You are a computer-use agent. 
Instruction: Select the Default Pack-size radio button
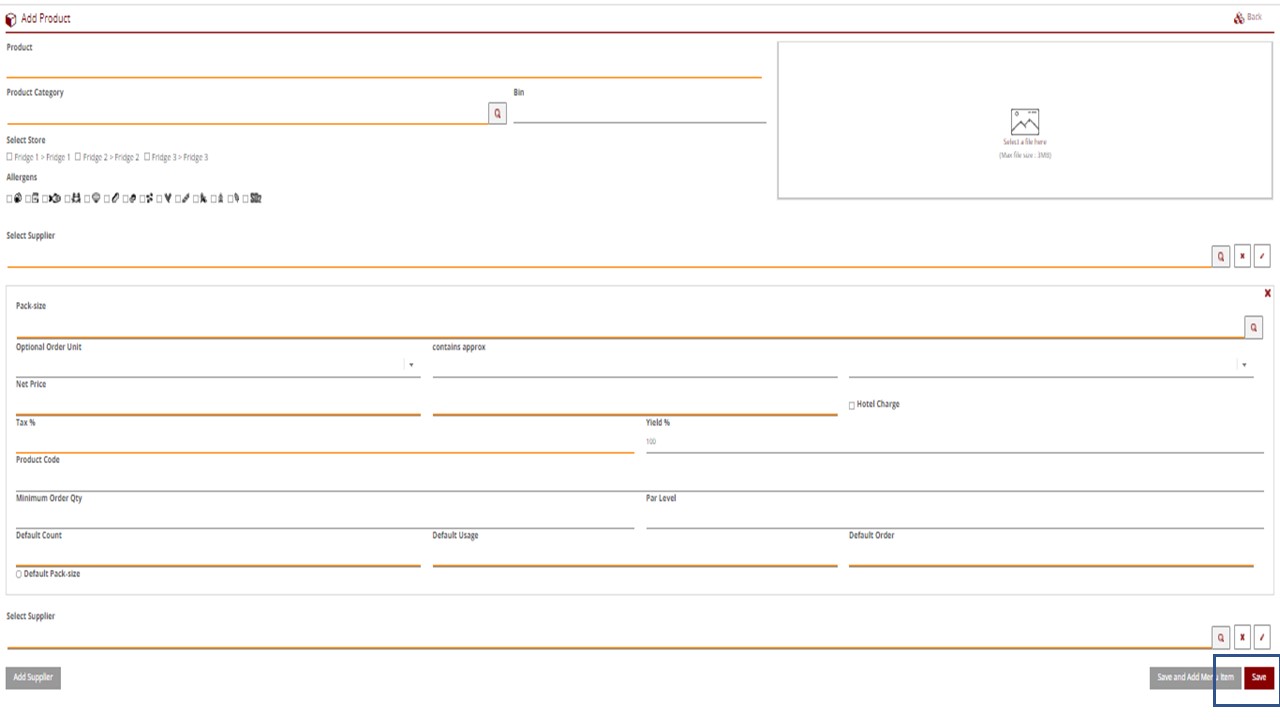coord(19,575)
